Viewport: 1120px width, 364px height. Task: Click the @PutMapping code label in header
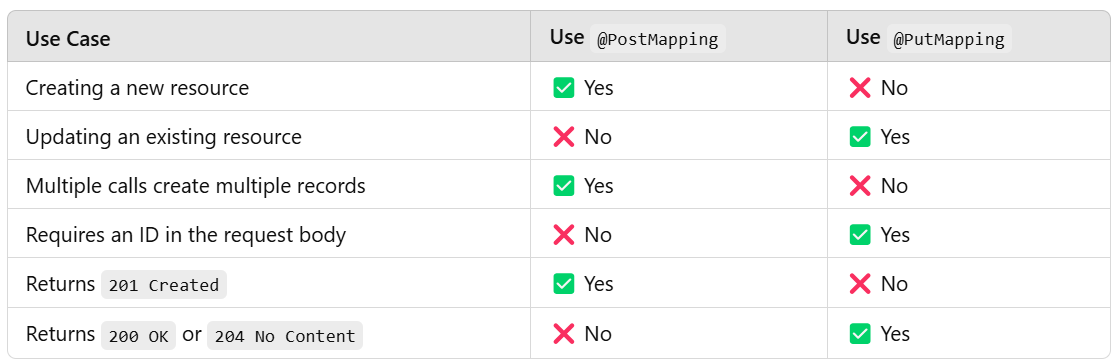tap(949, 39)
